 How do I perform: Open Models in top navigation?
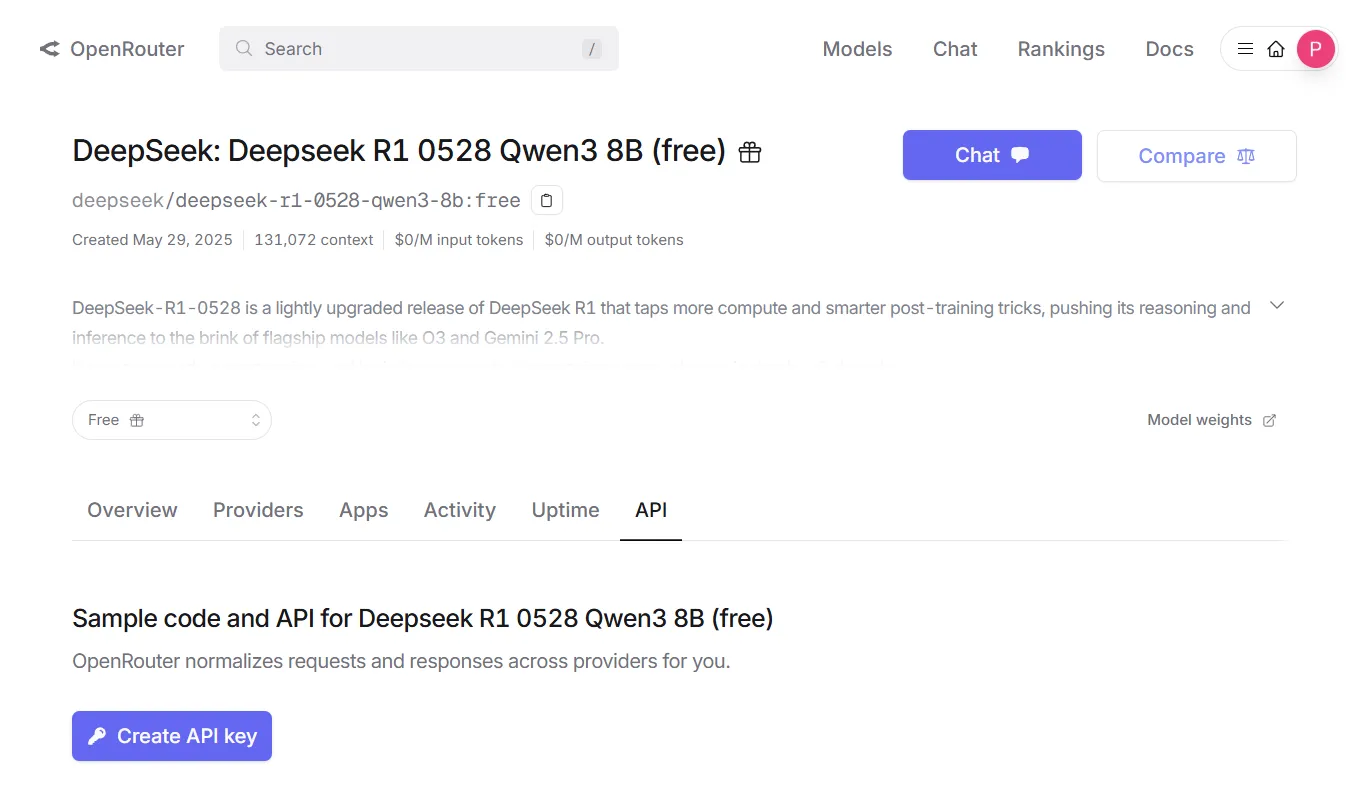point(857,49)
